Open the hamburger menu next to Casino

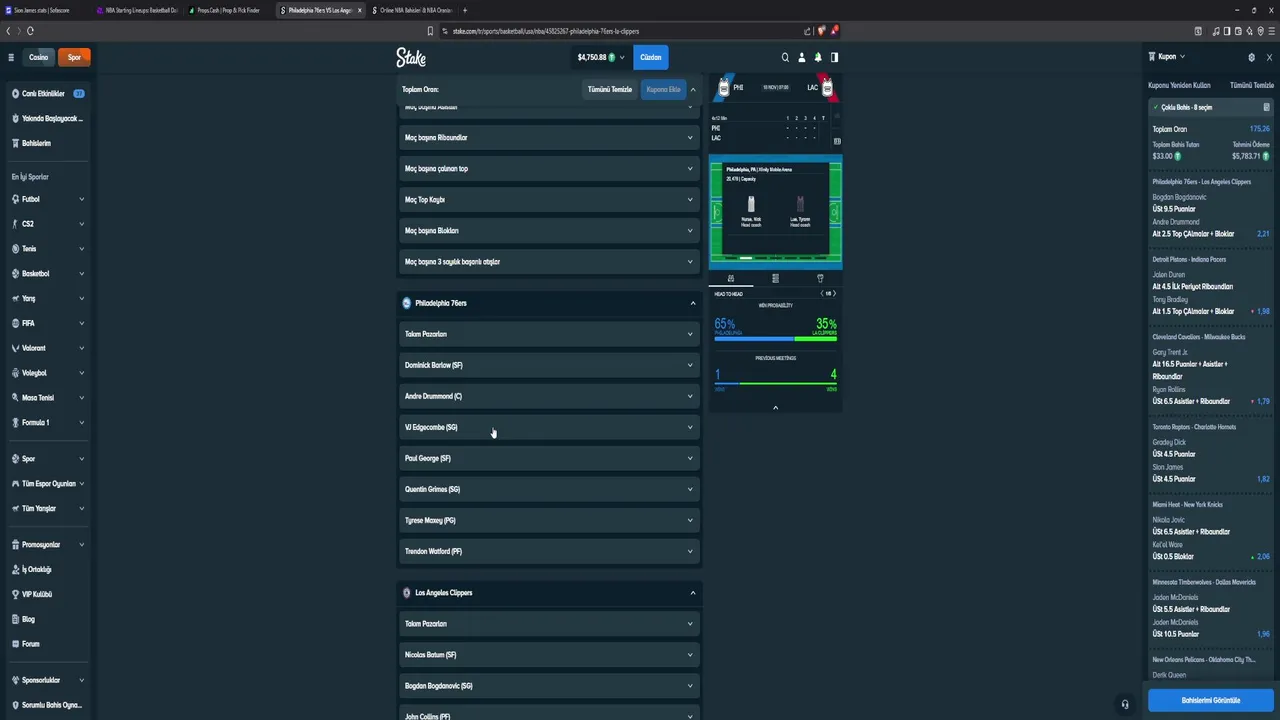(x=11, y=57)
